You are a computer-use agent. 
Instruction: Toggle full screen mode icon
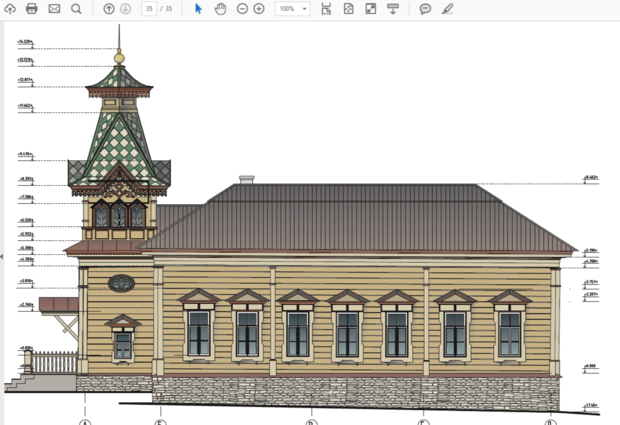coord(370,8)
